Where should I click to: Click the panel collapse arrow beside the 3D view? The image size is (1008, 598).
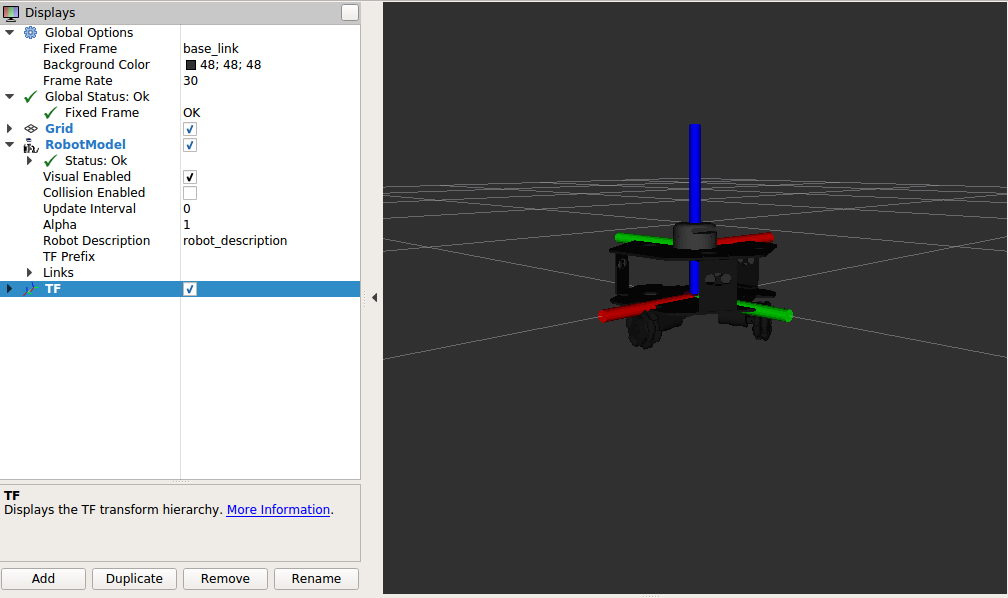[x=374, y=296]
